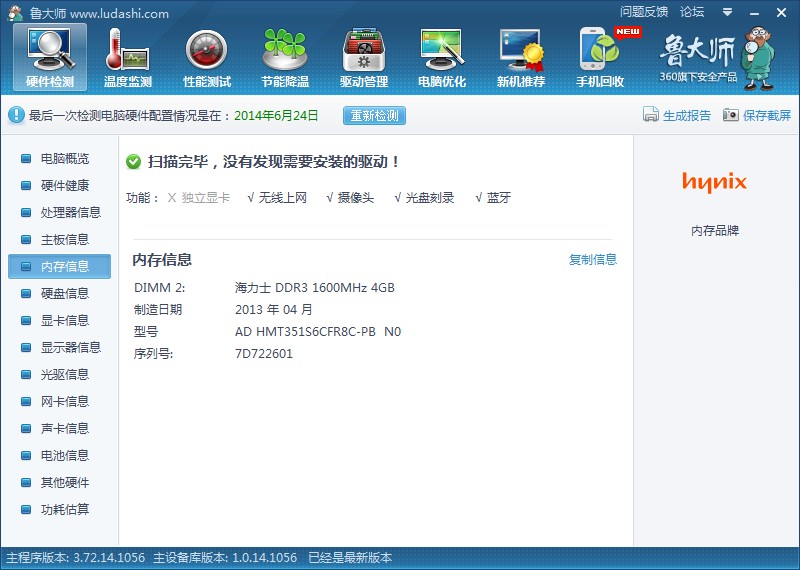This screenshot has height=570, width=800.
Task: Click the app icon in title bar
Action: pos(15,13)
